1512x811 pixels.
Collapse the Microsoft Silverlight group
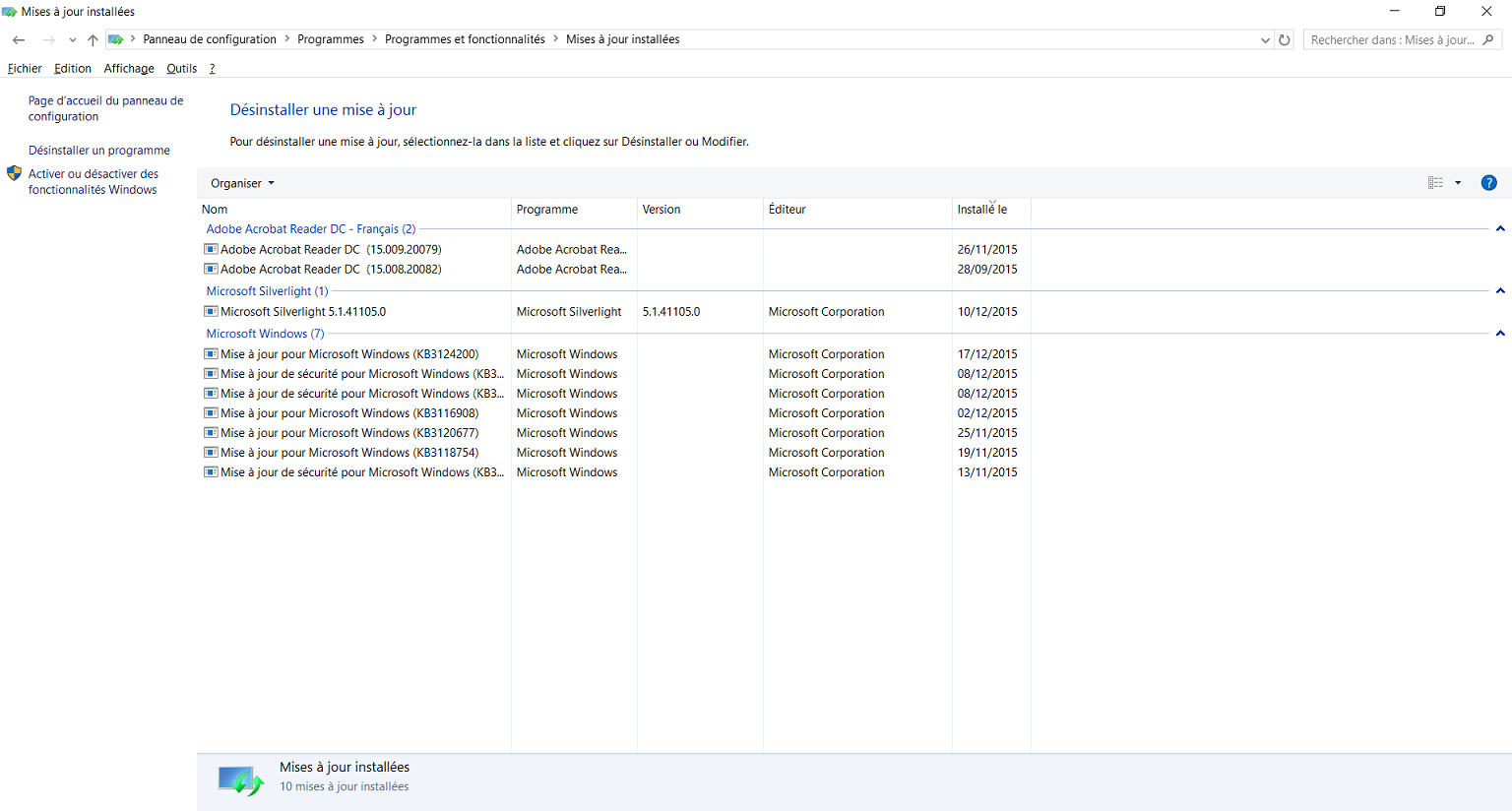[1500, 291]
